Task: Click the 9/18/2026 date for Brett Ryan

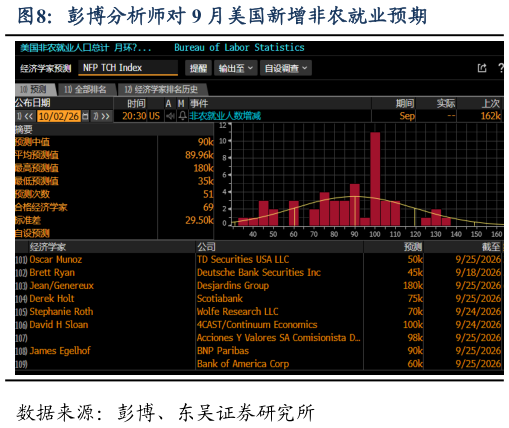Action: (478, 273)
